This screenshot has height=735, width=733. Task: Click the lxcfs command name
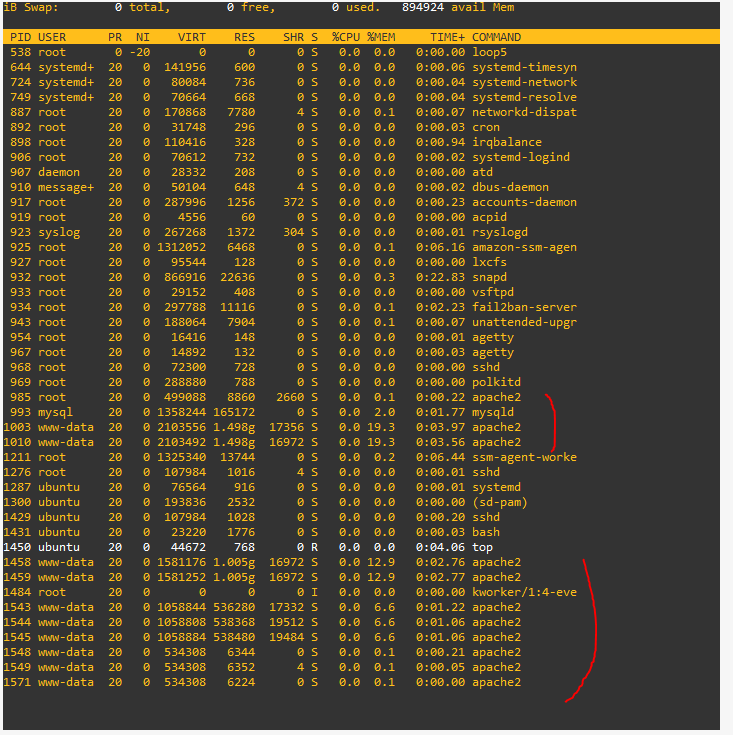[489, 262]
